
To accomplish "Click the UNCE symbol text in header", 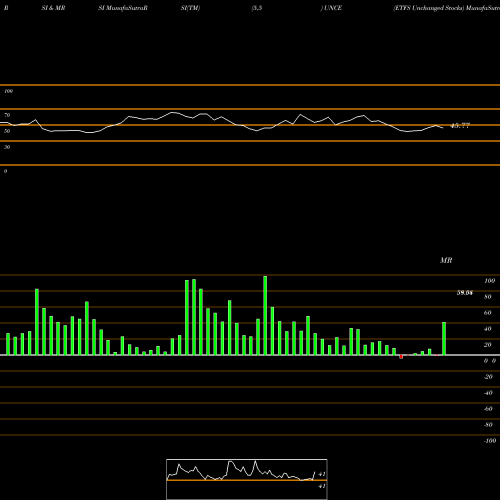I will coord(333,8).
